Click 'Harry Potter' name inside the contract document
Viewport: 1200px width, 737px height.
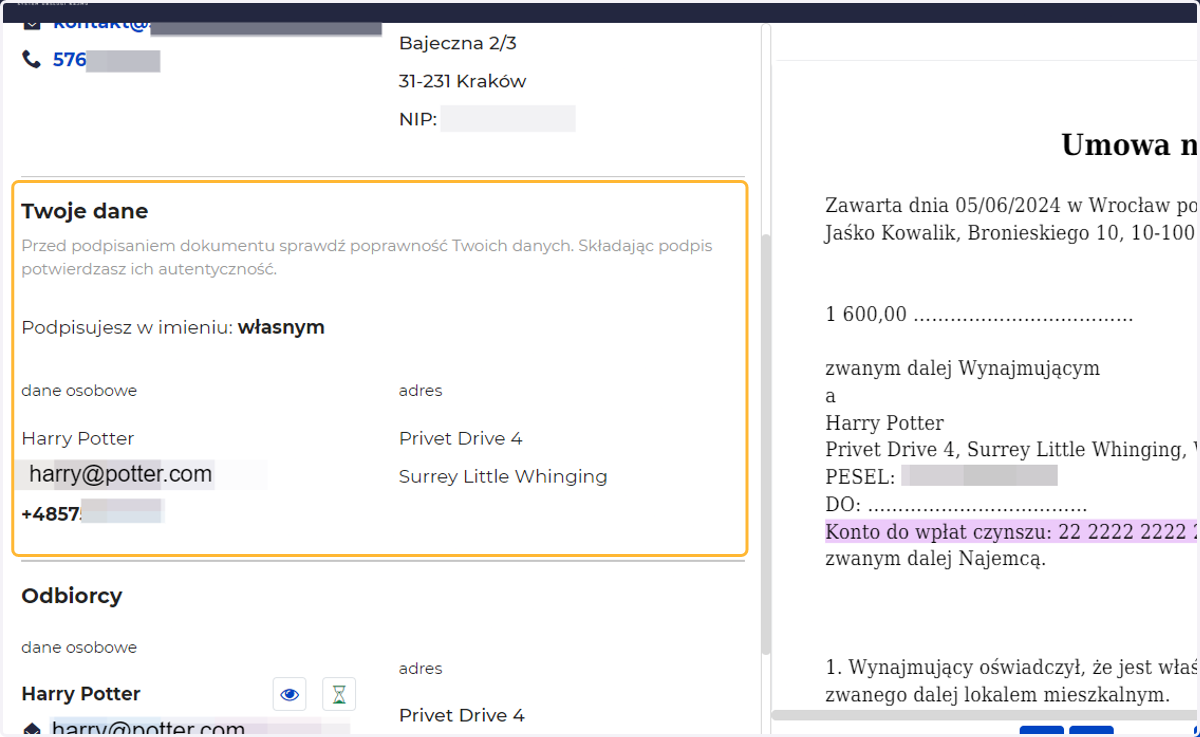click(x=884, y=423)
